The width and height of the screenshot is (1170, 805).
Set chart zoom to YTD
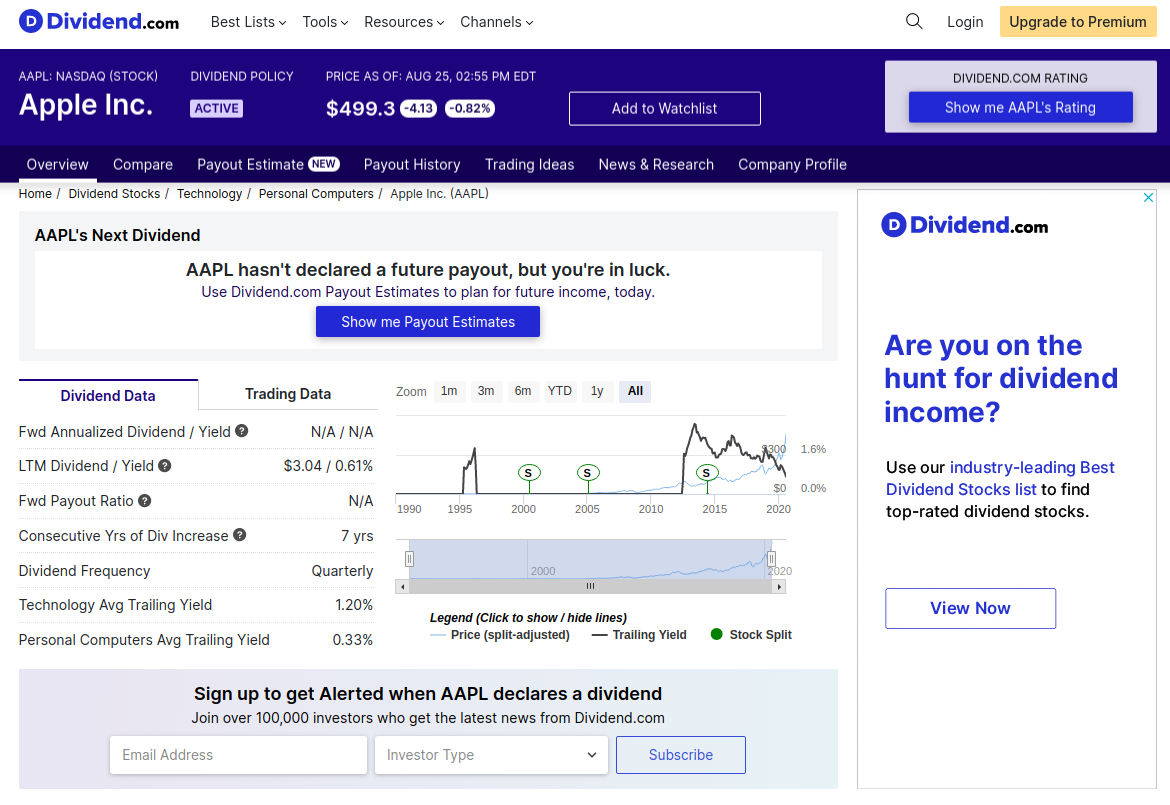(x=560, y=391)
